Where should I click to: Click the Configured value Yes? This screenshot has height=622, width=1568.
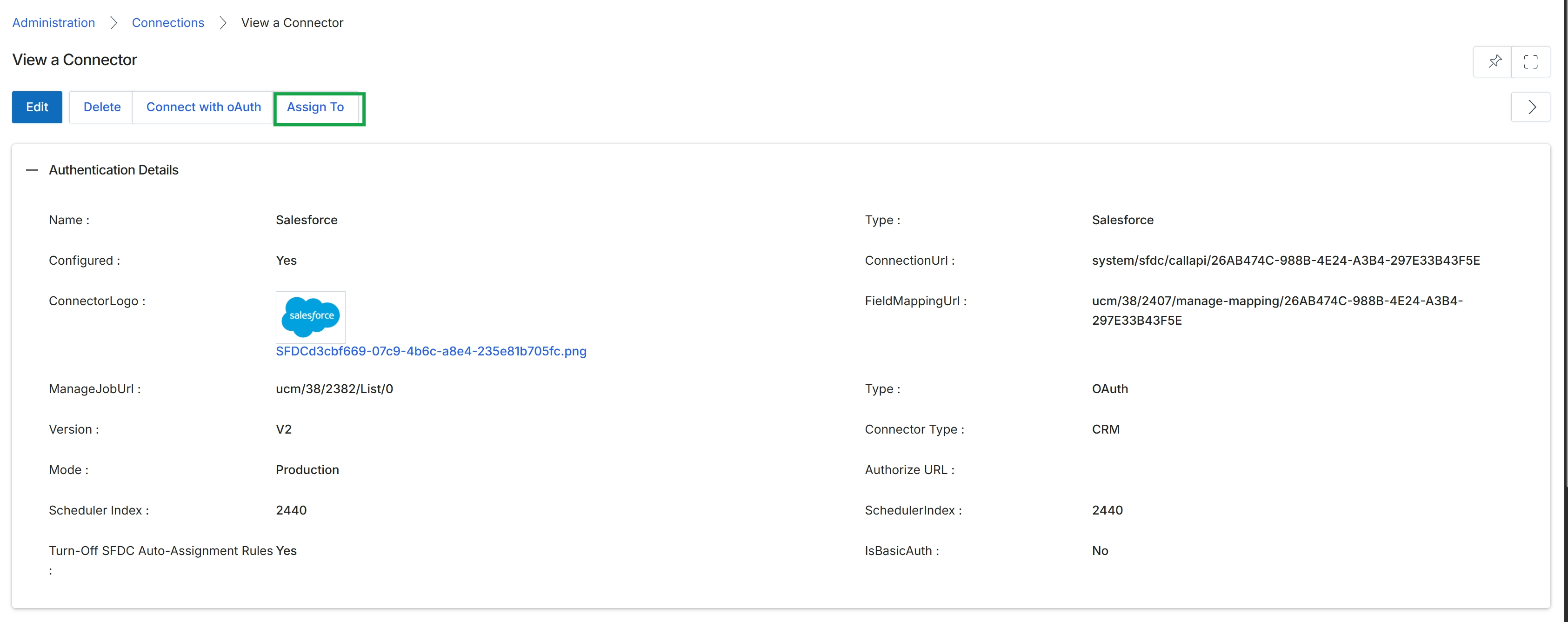(x=286, y=261)
